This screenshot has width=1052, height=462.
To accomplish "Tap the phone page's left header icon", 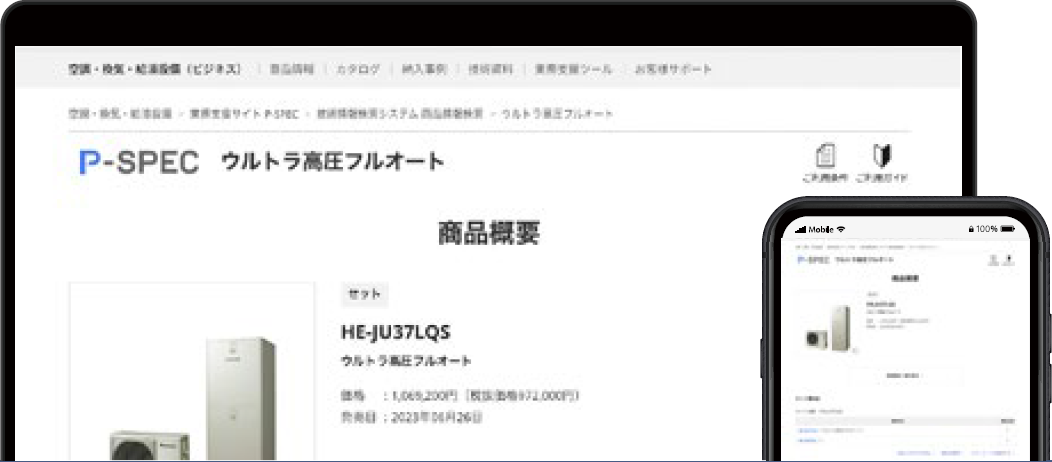I will click(x=992, y=259).
